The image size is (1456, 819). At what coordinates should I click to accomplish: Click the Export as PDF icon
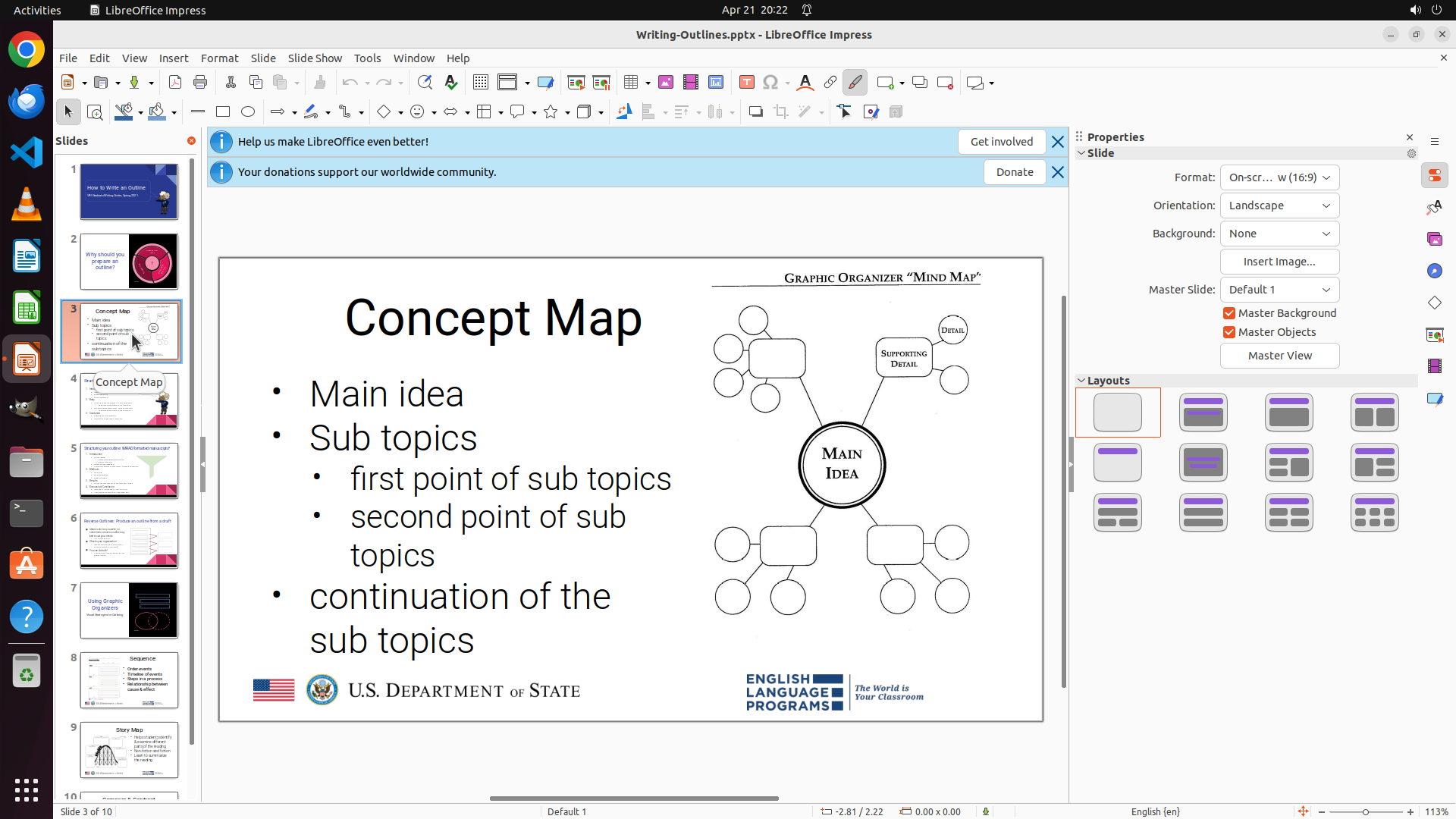175,83
